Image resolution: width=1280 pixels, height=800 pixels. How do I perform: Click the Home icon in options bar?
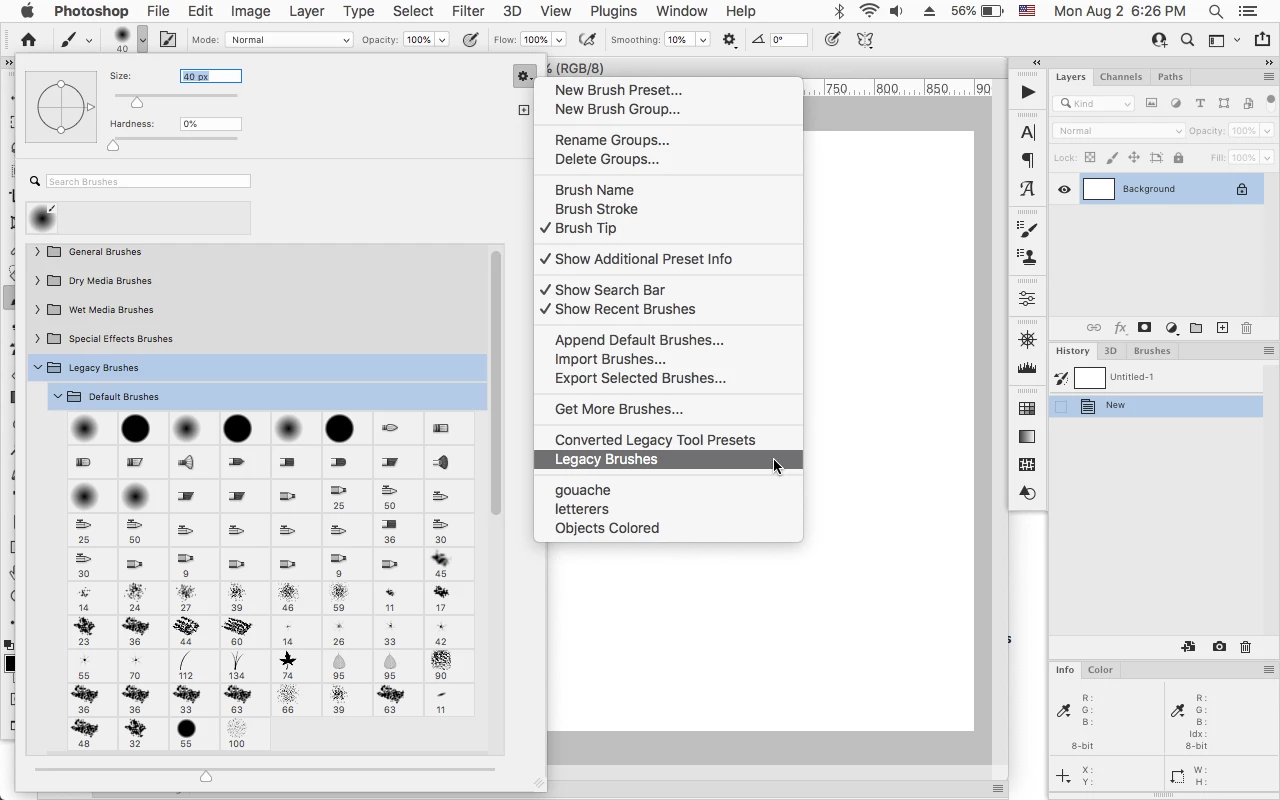[28, 40]
